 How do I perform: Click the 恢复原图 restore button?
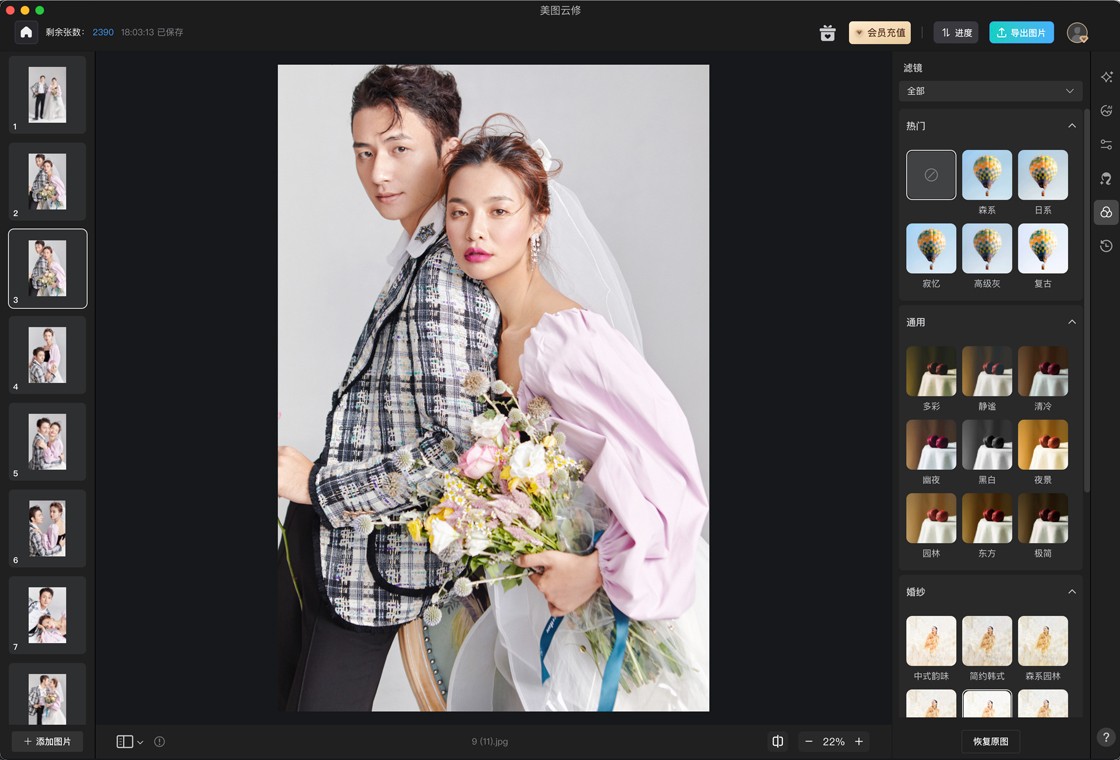pyautogui.click(x=990, y=741)
